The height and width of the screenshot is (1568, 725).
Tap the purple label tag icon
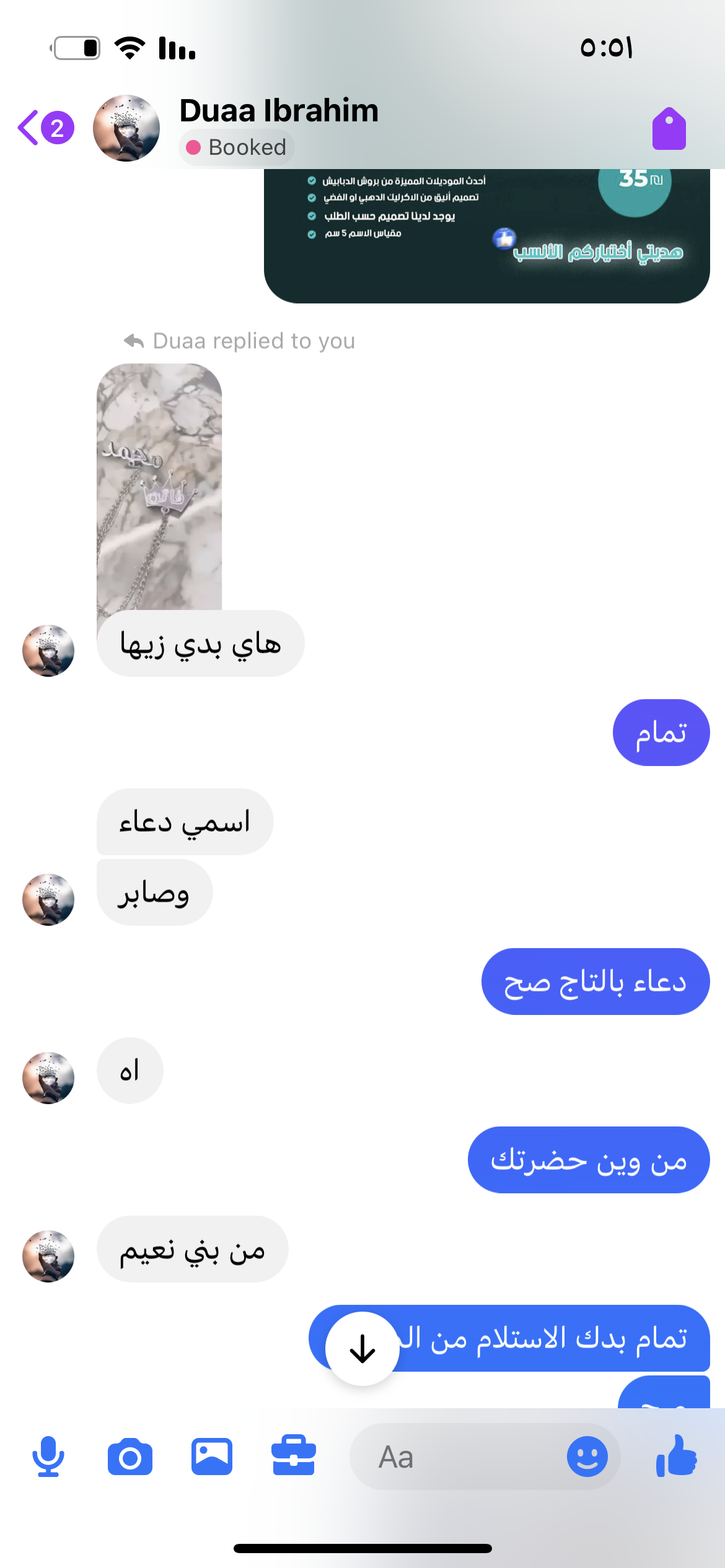coord(669,128)
